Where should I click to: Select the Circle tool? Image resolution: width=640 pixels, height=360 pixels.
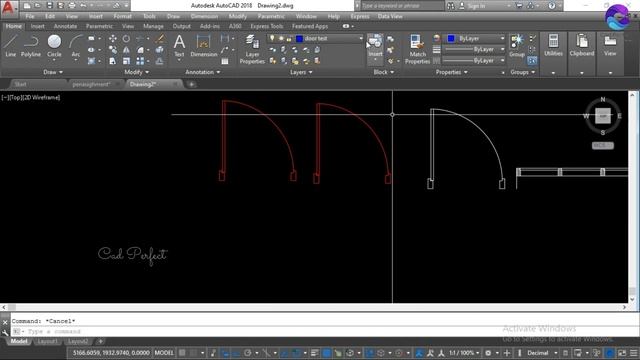(54, 46)
